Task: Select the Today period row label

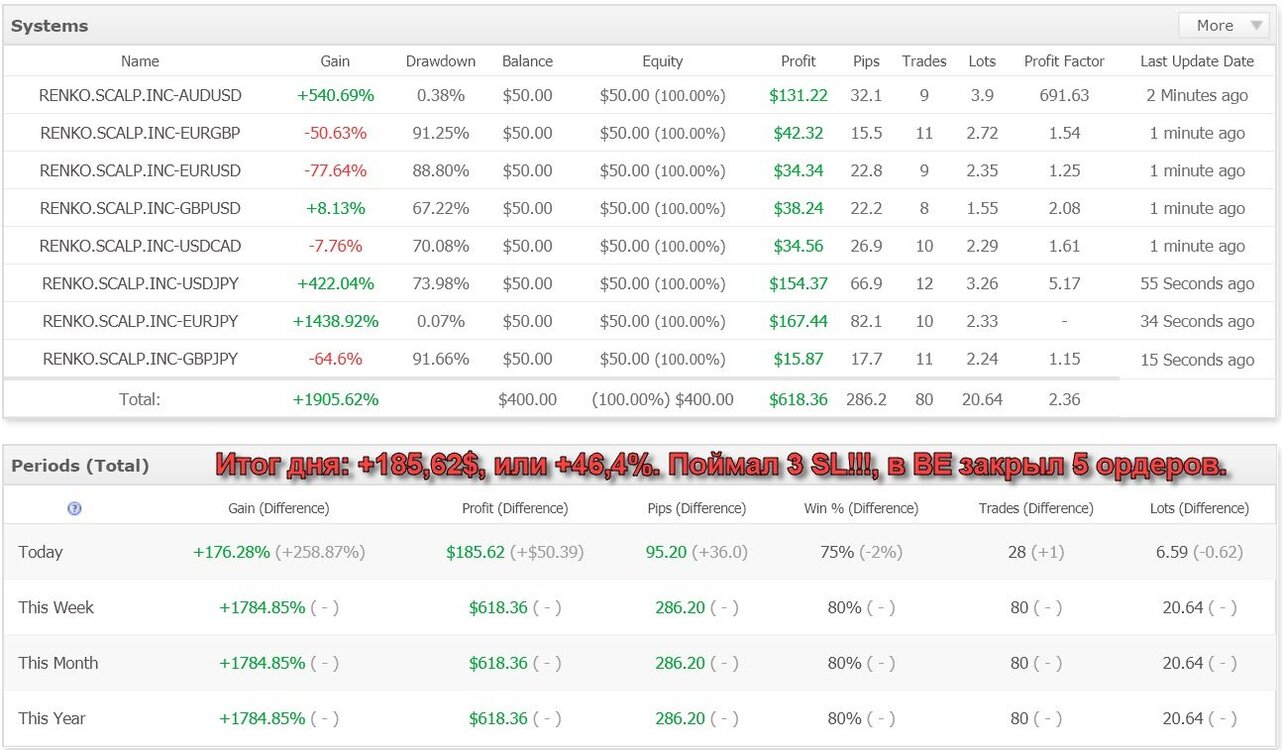Action: pos(40,552)
